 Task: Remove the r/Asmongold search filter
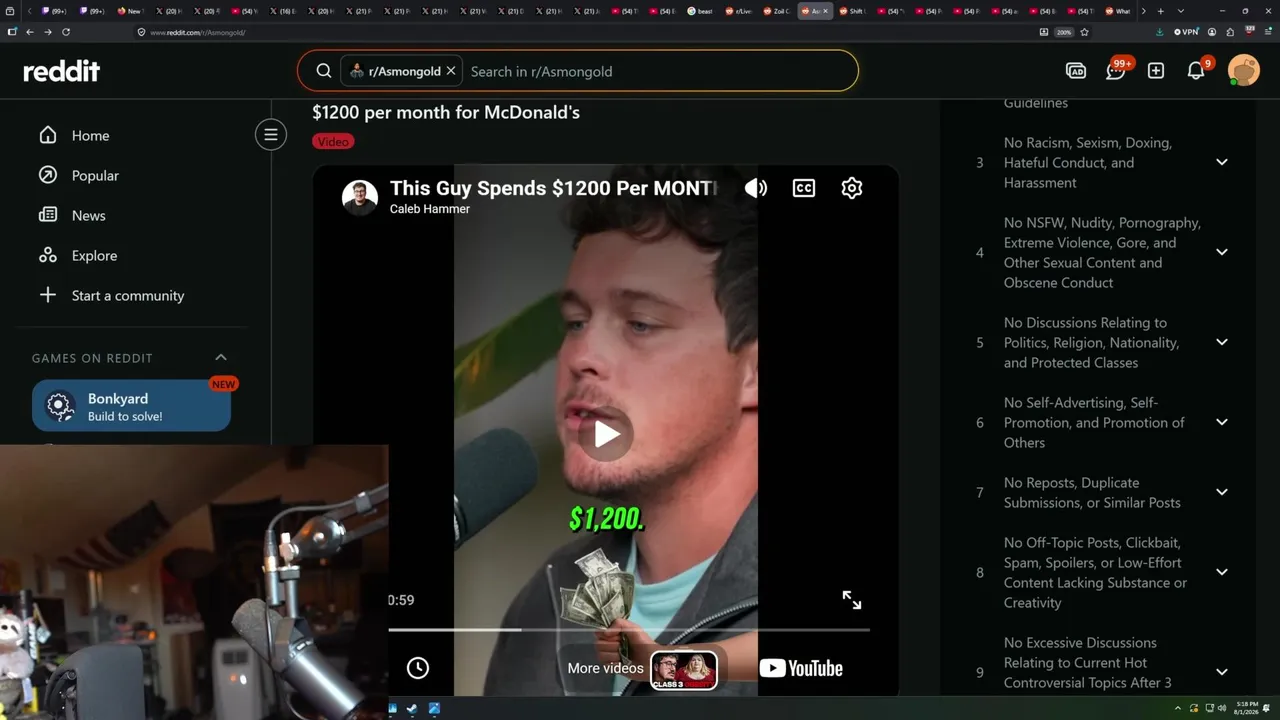pos(451,71)
